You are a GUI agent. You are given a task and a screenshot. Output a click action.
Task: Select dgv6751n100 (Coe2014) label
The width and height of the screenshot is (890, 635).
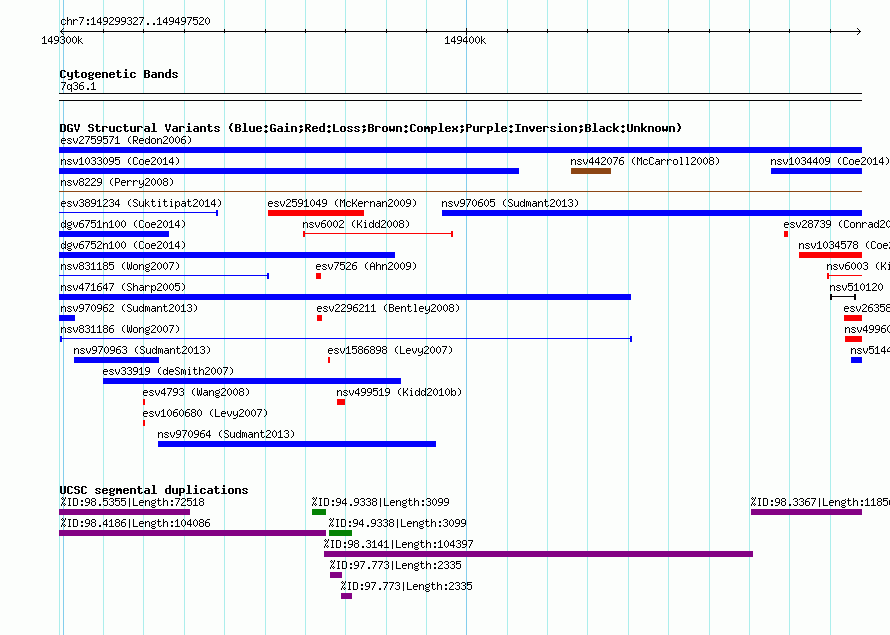(x=123, y=224)
